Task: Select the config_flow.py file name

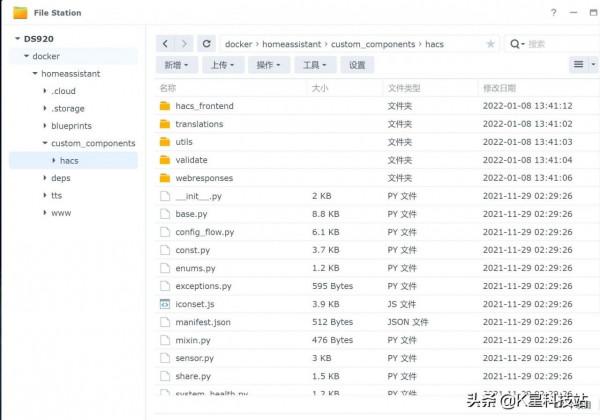Action: (205, 232)
